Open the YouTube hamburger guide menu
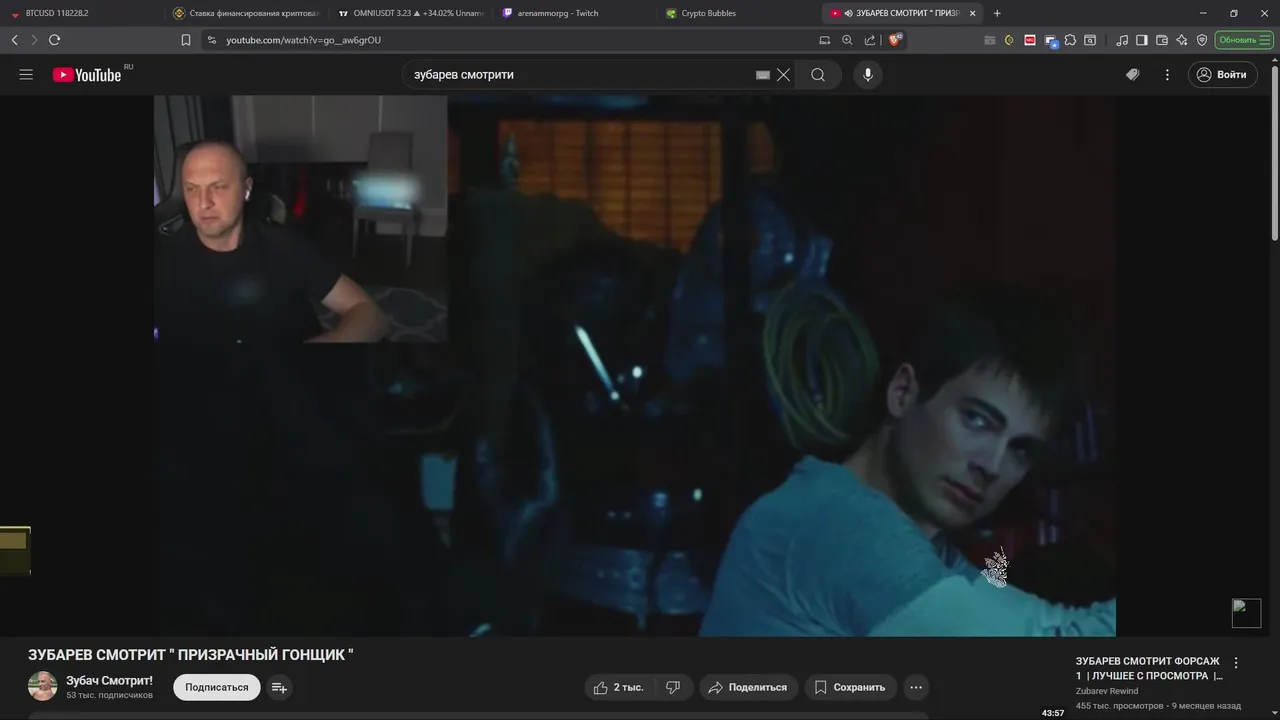 point(26,75)
